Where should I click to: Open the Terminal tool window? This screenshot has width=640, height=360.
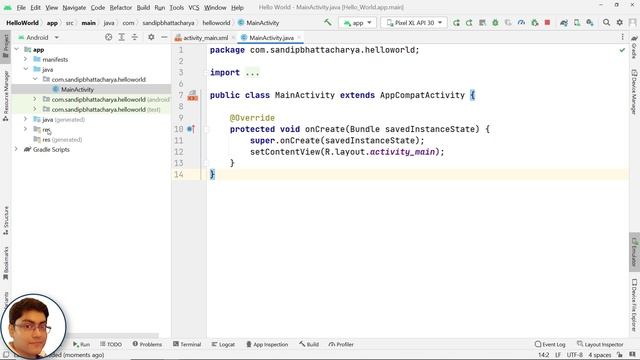tap(187, 344)
